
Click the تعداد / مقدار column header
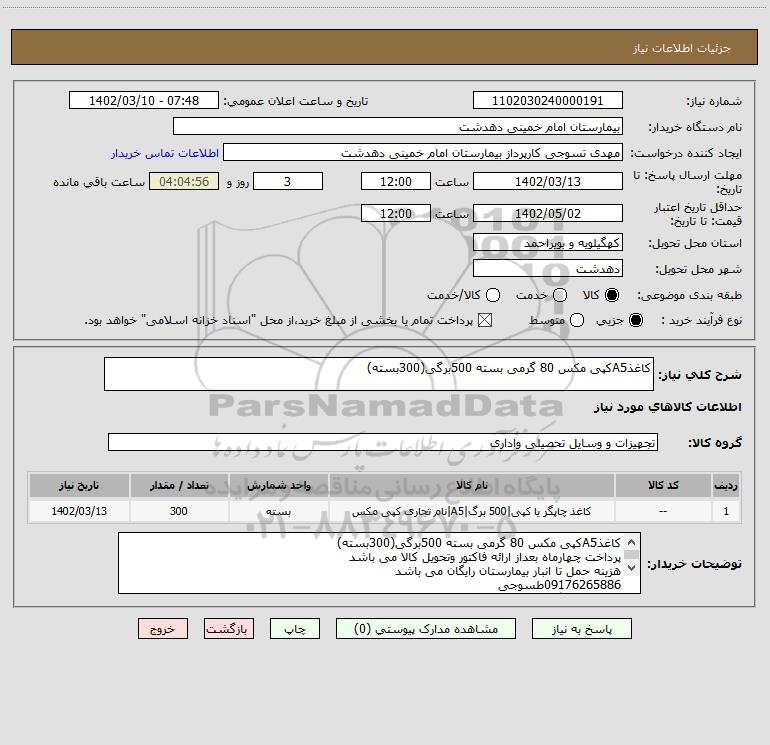pyautogui.click(x=179, y=485)
